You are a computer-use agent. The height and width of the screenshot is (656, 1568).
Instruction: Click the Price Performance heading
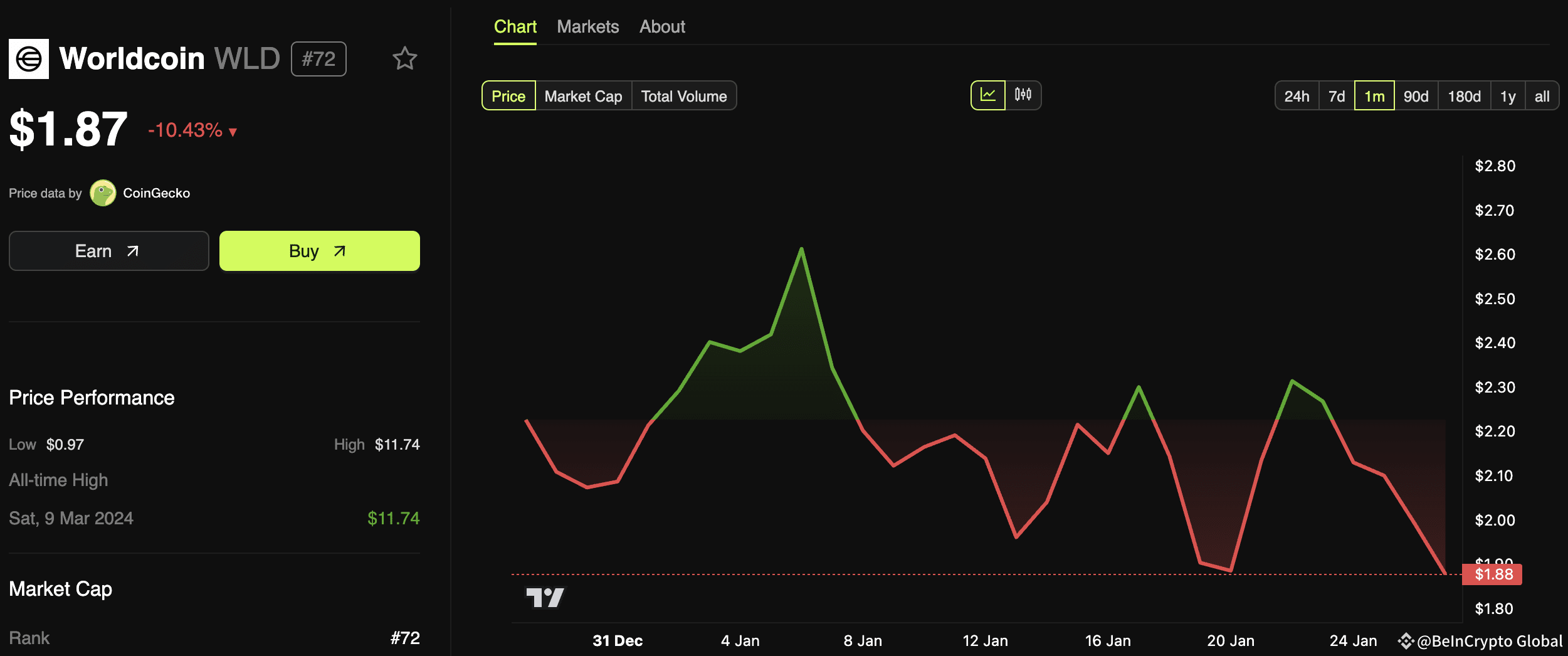click(x=92, y=398)
